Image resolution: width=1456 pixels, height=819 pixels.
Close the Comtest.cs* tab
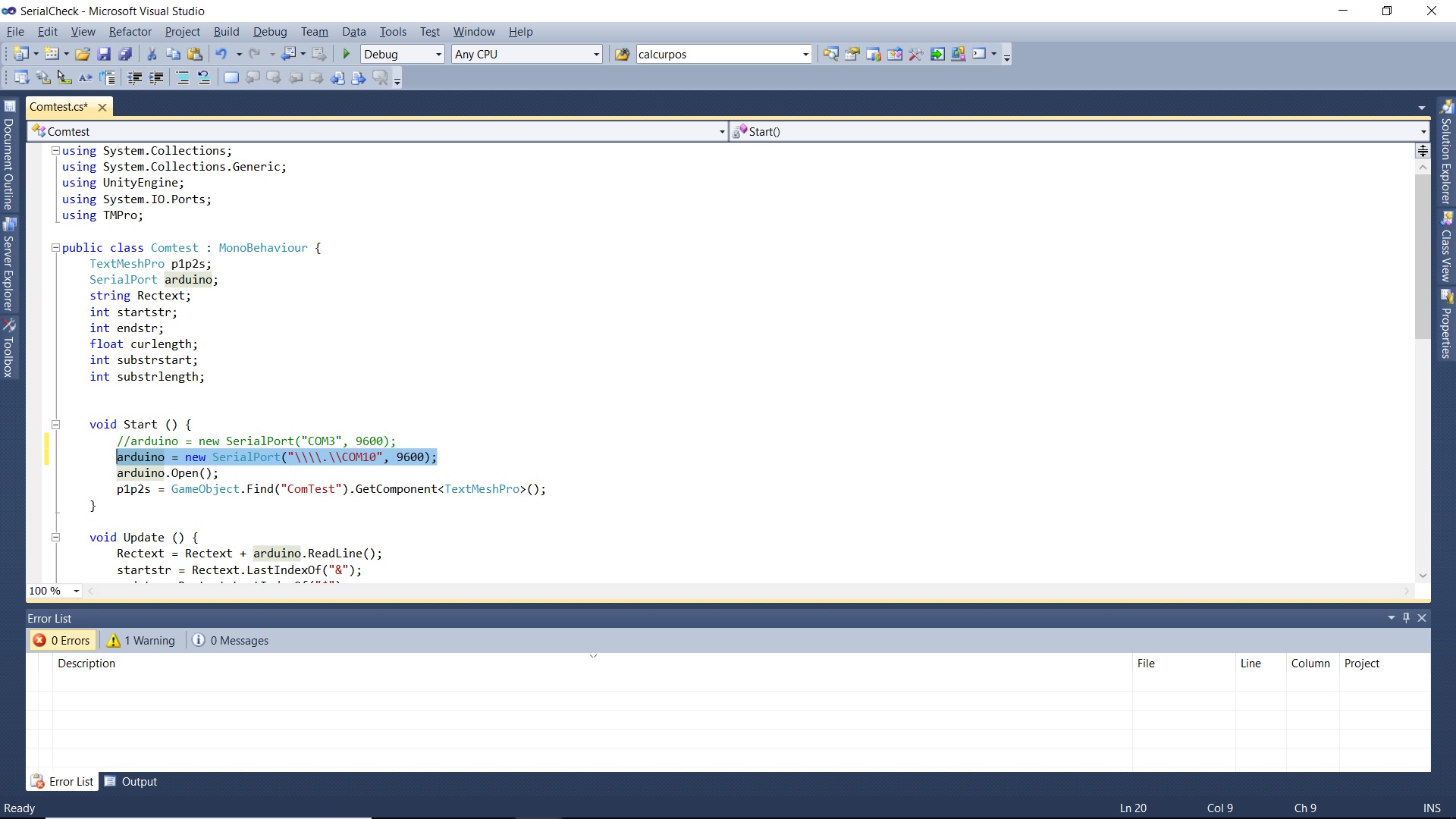(x=102, y=108)
